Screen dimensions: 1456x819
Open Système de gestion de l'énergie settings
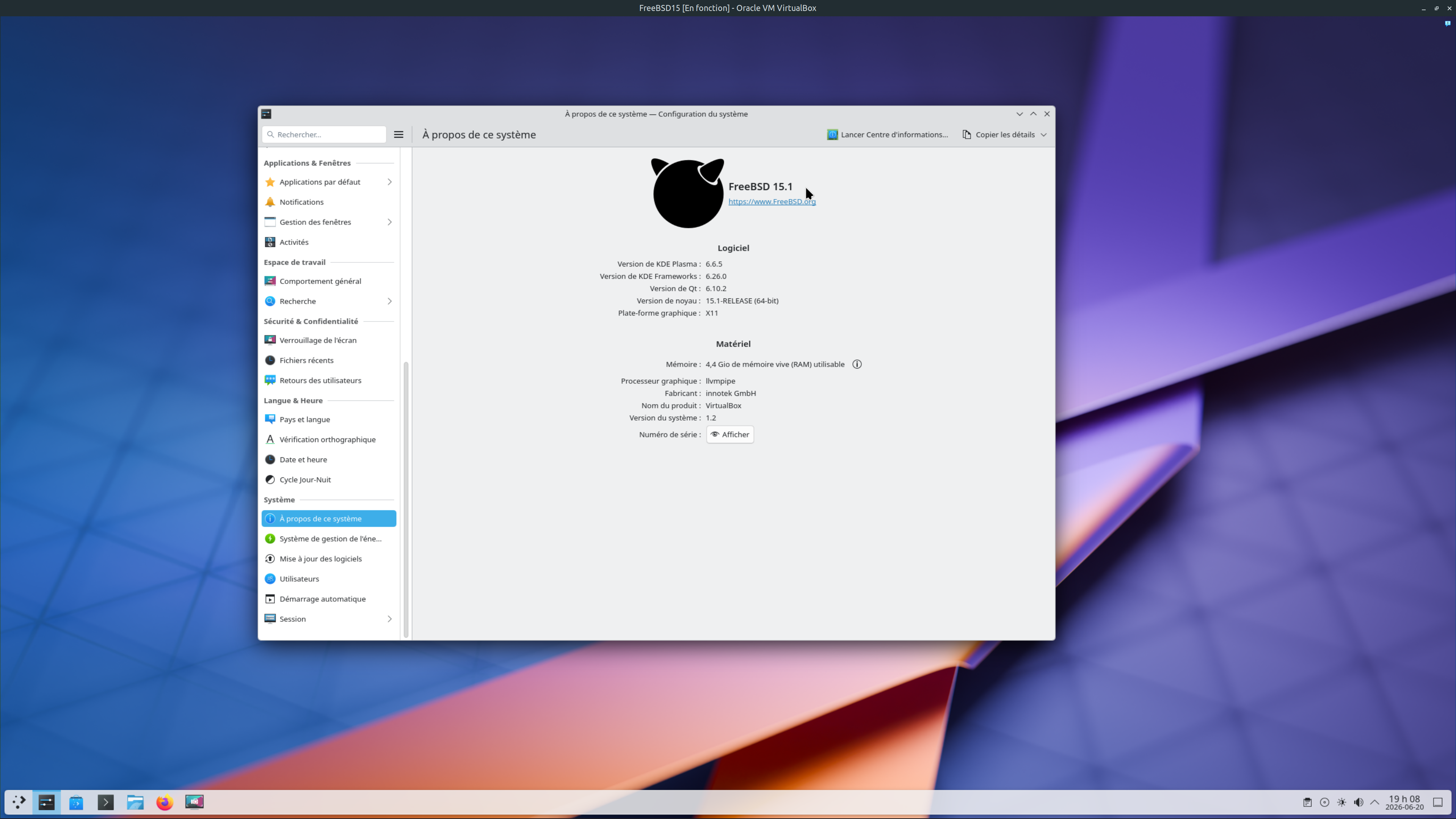(x=328, y=539)
